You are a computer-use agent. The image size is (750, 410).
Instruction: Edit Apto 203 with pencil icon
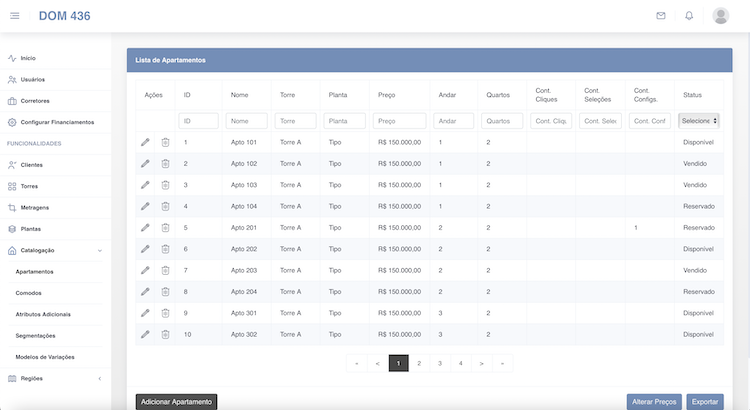tap(145, 270)
